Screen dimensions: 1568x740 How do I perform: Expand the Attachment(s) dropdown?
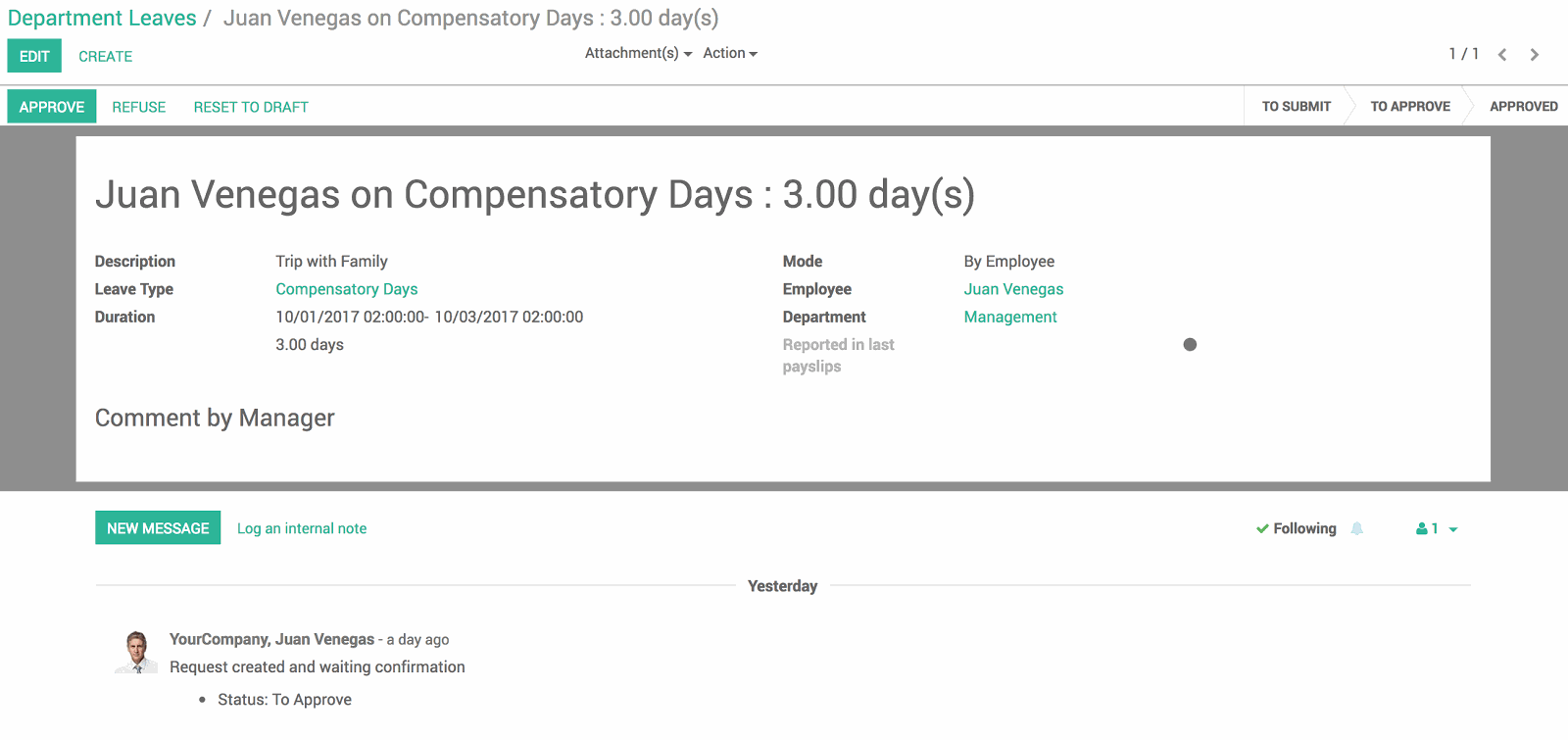[638, 53]
